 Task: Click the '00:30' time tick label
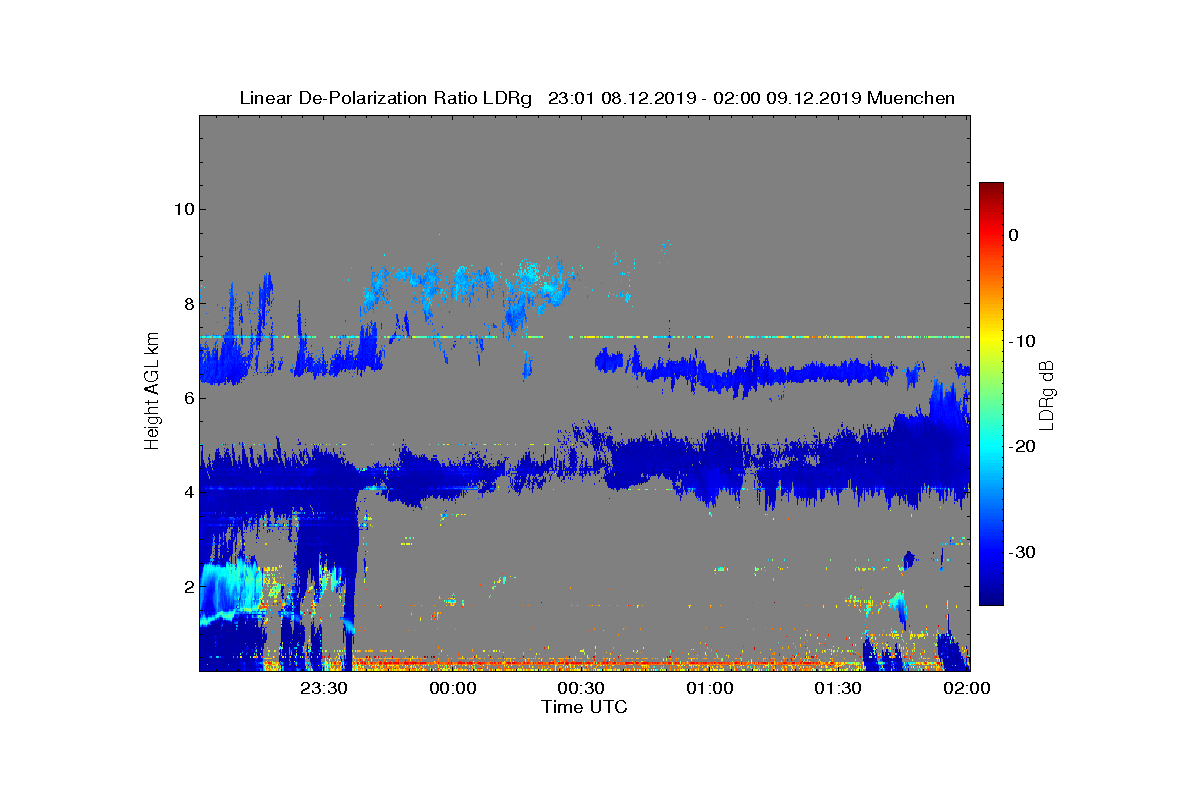coord(581,688)
